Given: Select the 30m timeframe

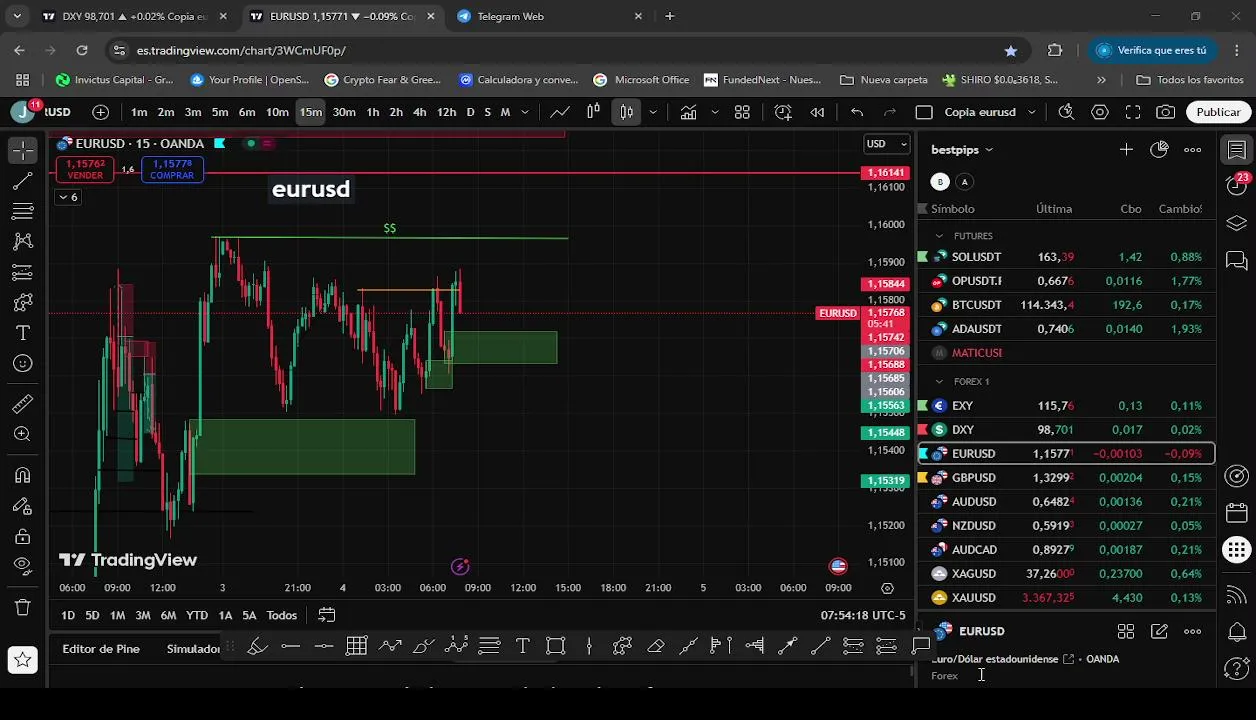Looking at the screenshot, I should tap(344, 112).
